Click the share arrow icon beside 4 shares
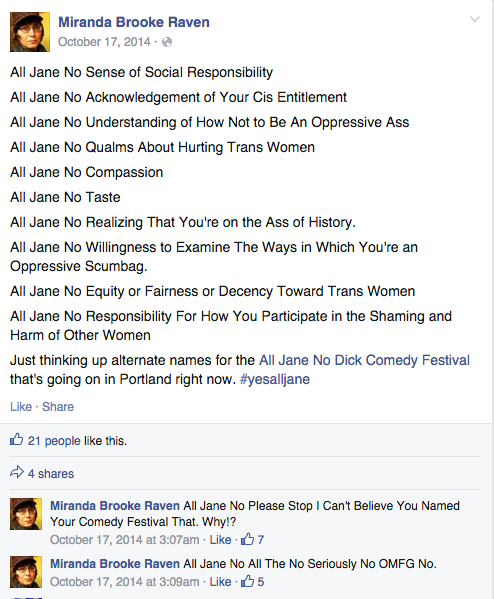 coord(17,473)
